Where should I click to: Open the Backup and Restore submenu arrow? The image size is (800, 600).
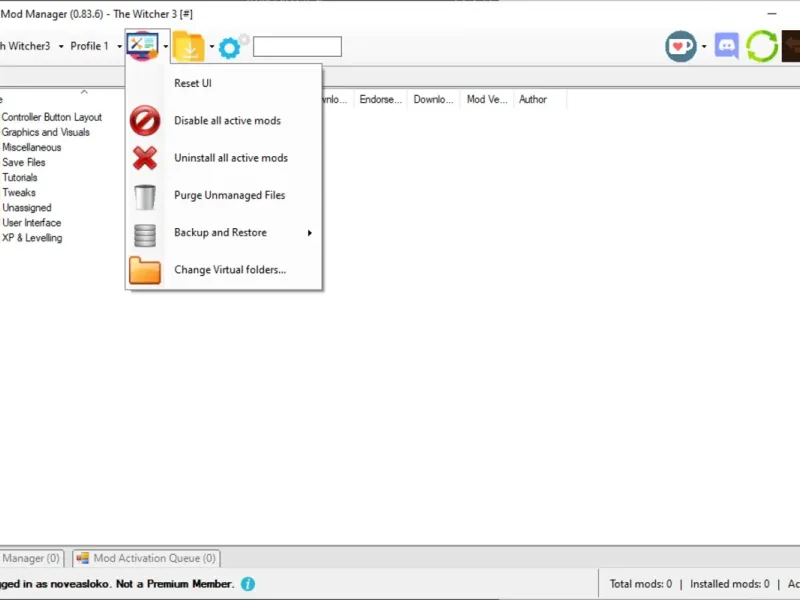(x=309, y=233)
